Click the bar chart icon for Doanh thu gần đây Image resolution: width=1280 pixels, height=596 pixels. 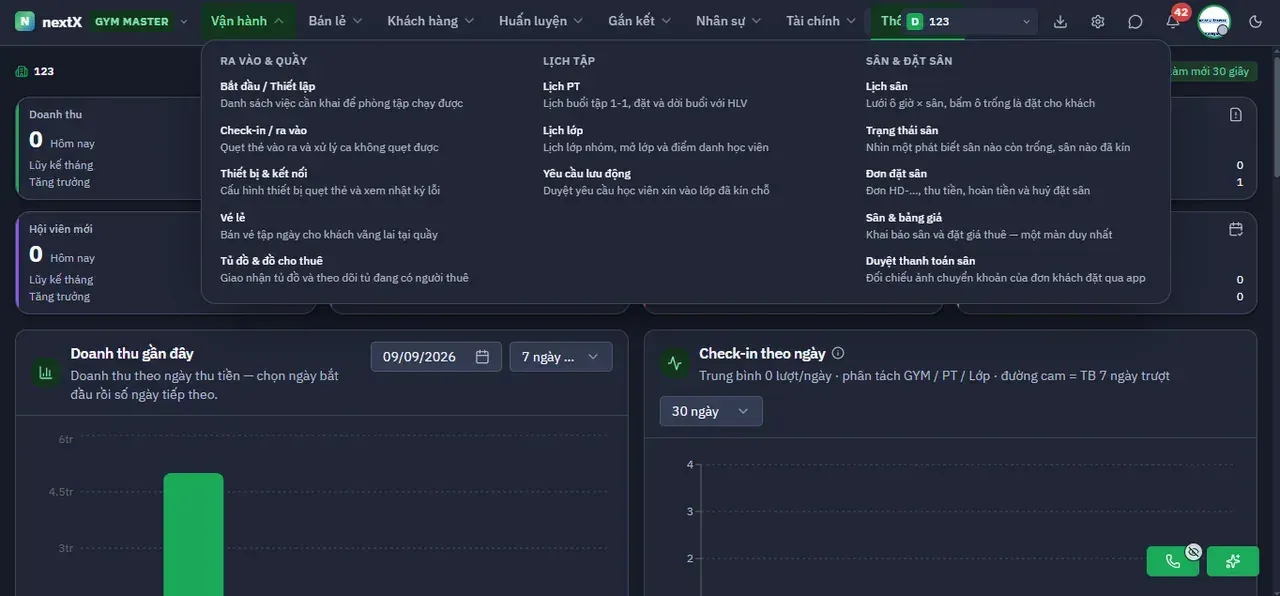[45, 373]
